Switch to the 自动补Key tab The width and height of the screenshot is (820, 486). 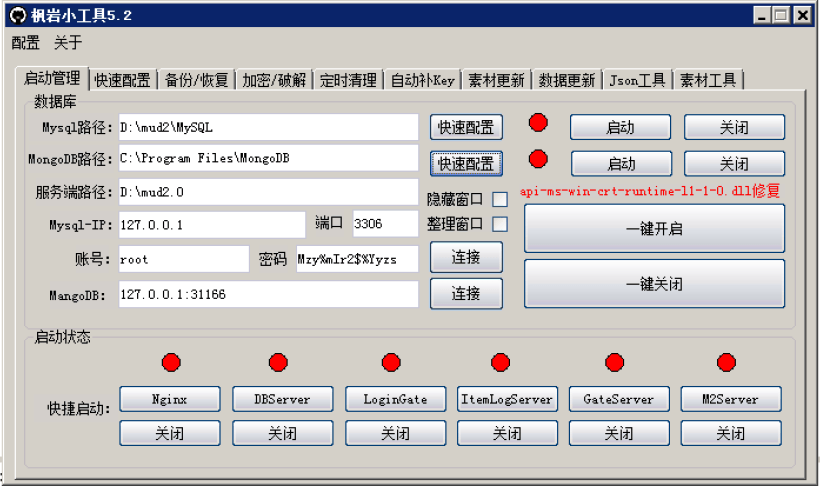tap(423, 80)
